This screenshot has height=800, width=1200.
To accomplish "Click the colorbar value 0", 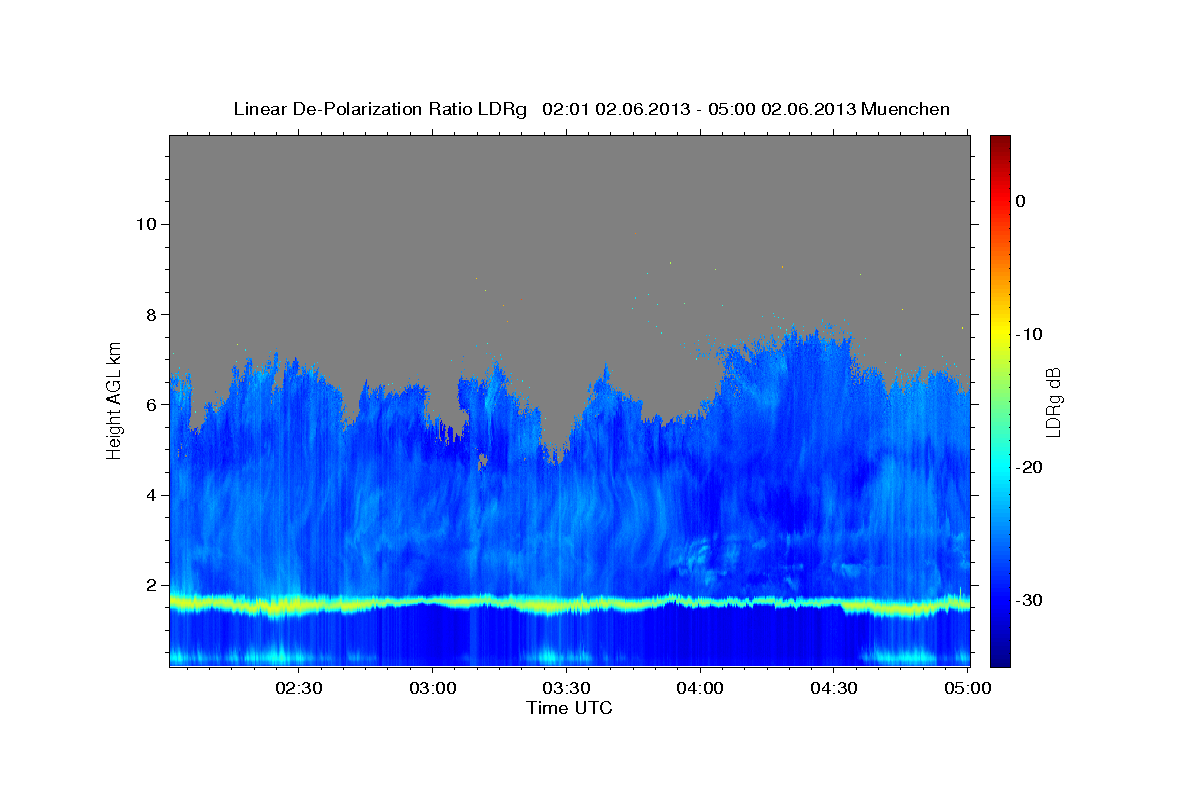I will pyautogui.click(x=1021, y=201).
